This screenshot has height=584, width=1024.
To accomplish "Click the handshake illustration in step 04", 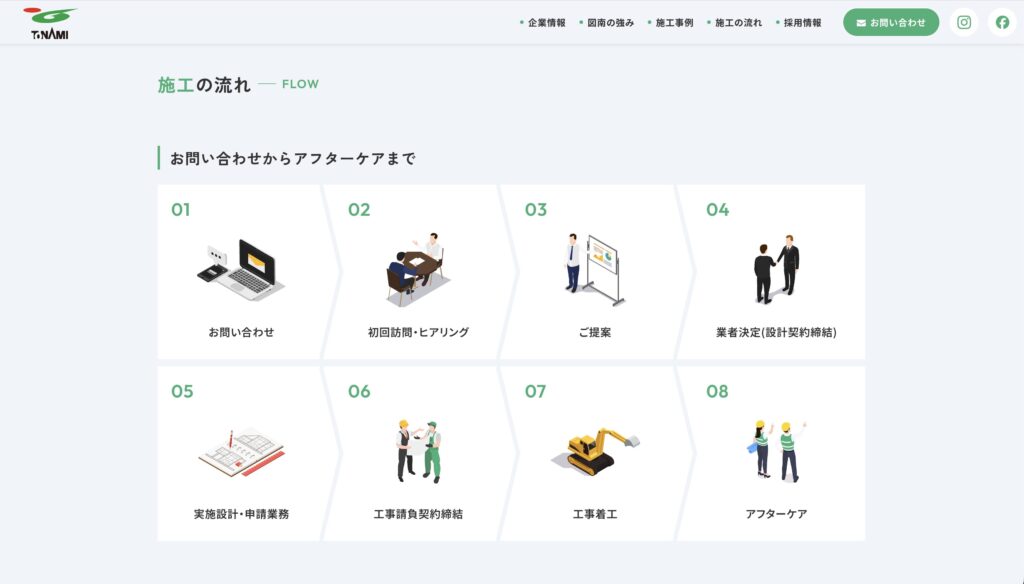I will click(776, 270).
